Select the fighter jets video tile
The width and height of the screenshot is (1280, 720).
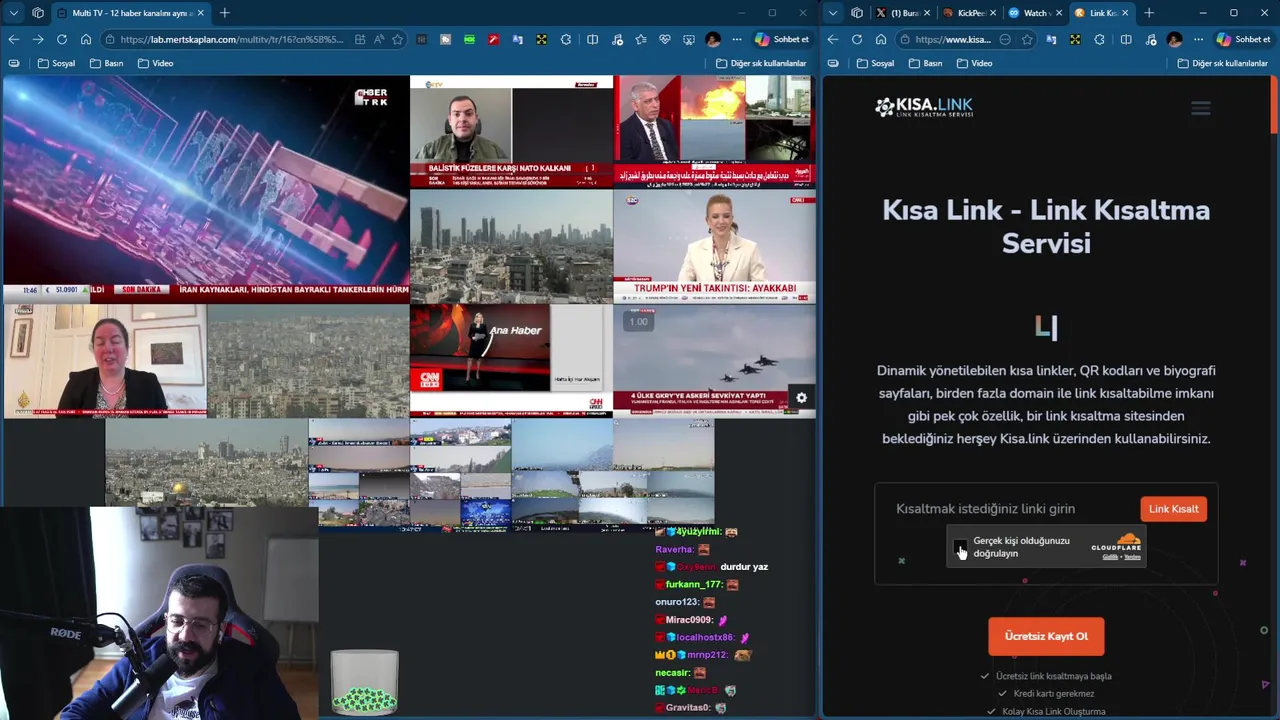(714, 360)
